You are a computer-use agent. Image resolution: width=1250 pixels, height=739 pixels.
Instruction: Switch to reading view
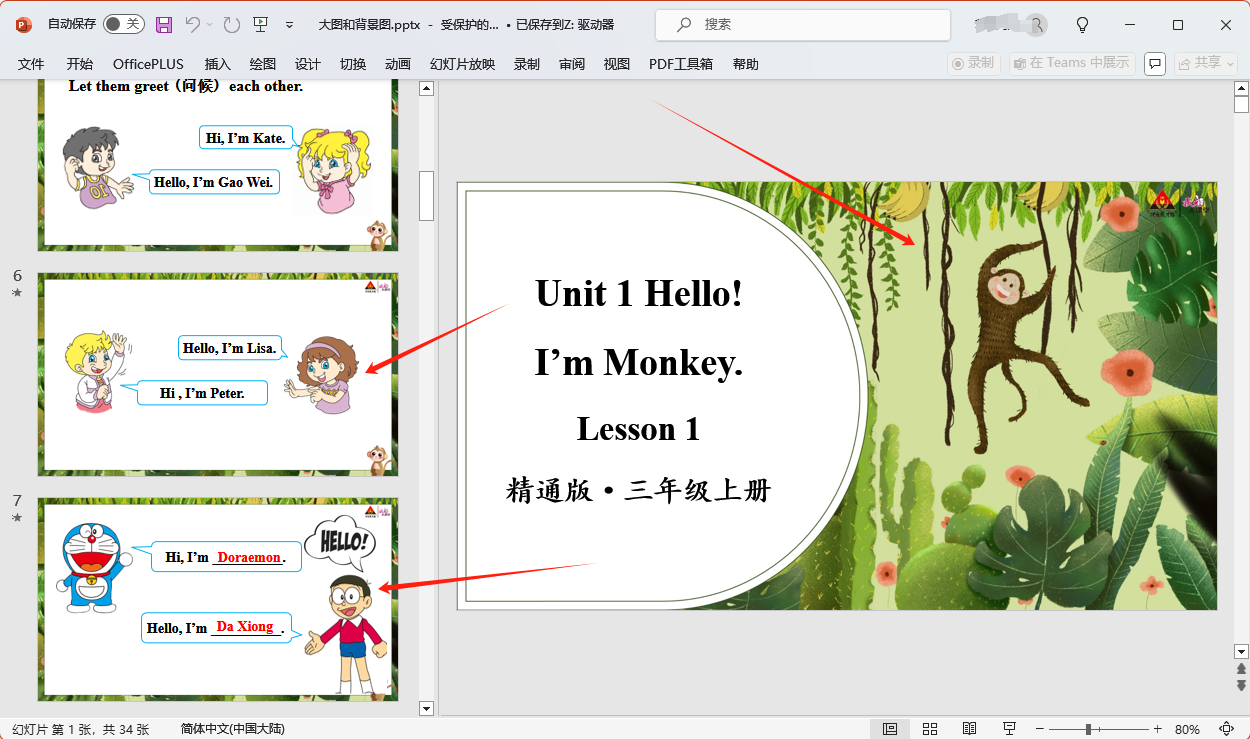coord(969,729)
